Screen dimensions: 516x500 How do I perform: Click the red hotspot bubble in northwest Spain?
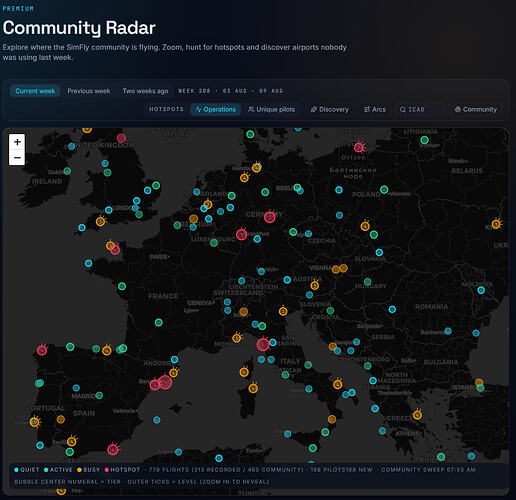pyautogui.click(x=42, y=350)
